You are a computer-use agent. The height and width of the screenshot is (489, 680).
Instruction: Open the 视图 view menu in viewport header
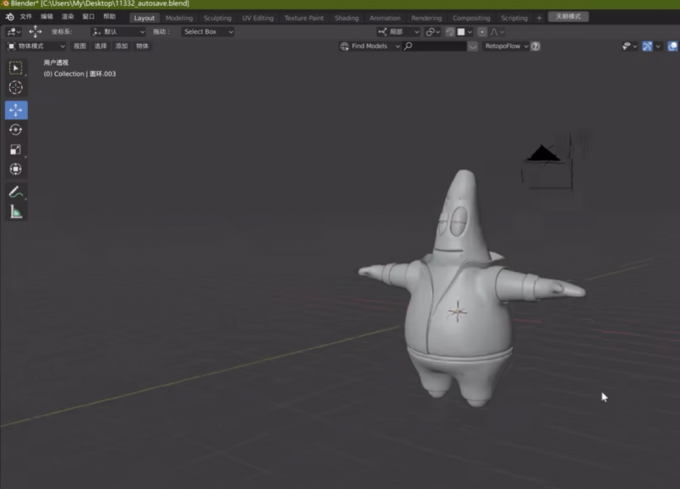80,46
